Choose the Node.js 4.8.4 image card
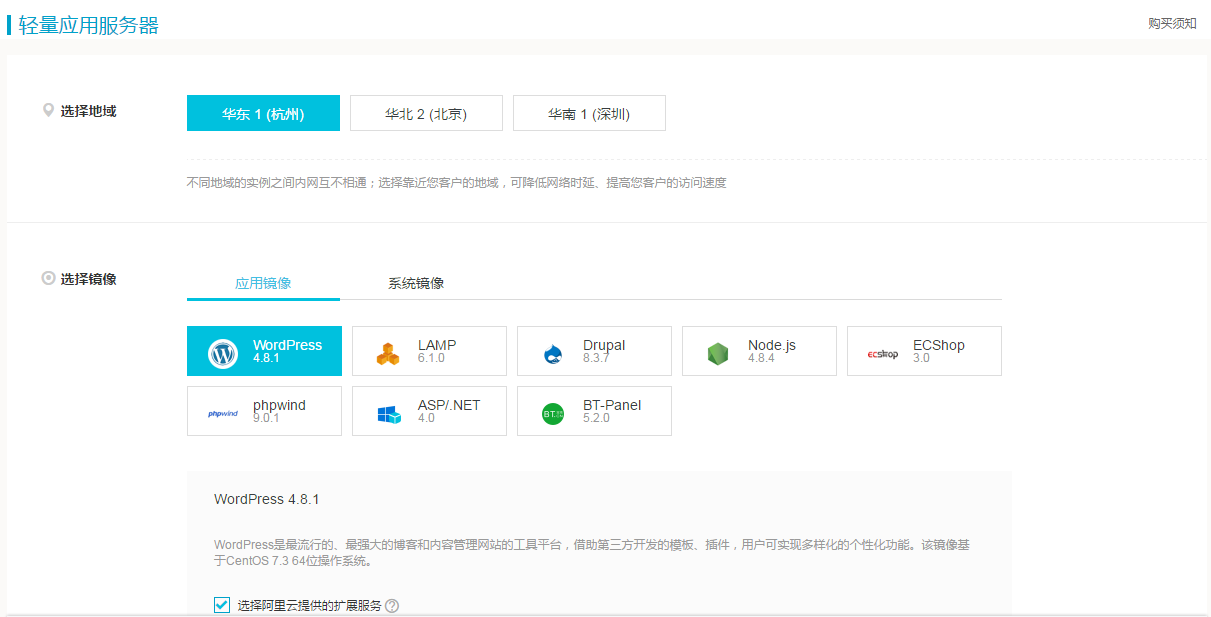This screenshot has width=1211, height=617. (x=759, y=351)
